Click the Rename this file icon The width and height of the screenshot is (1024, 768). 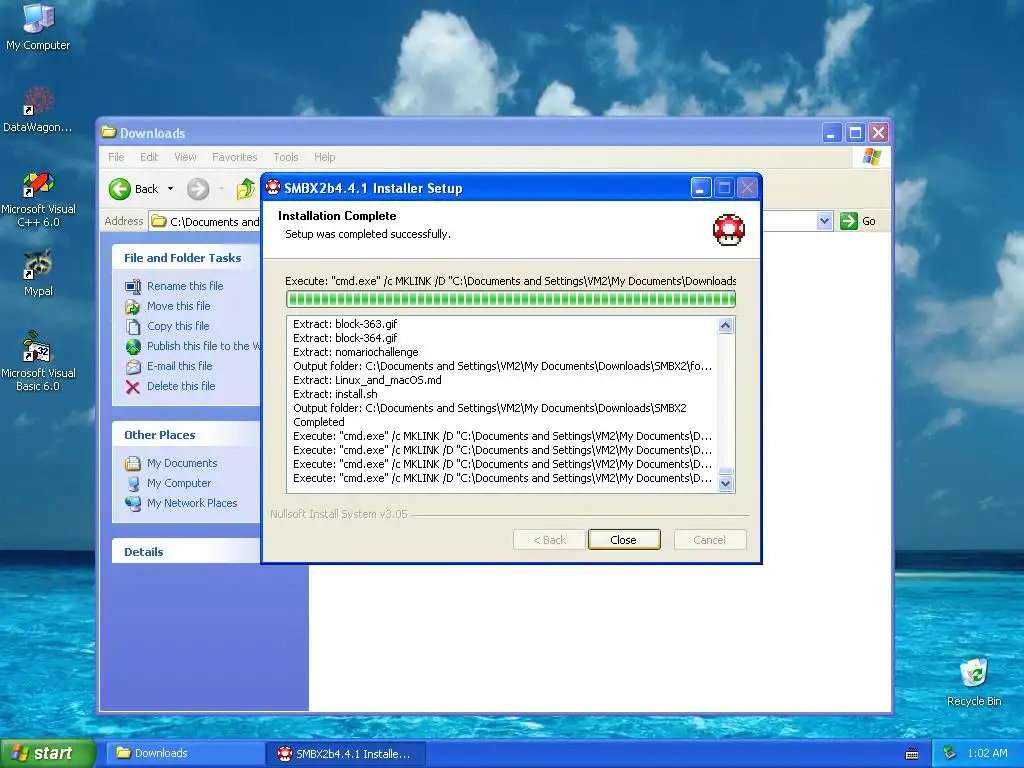pos(133,287)
